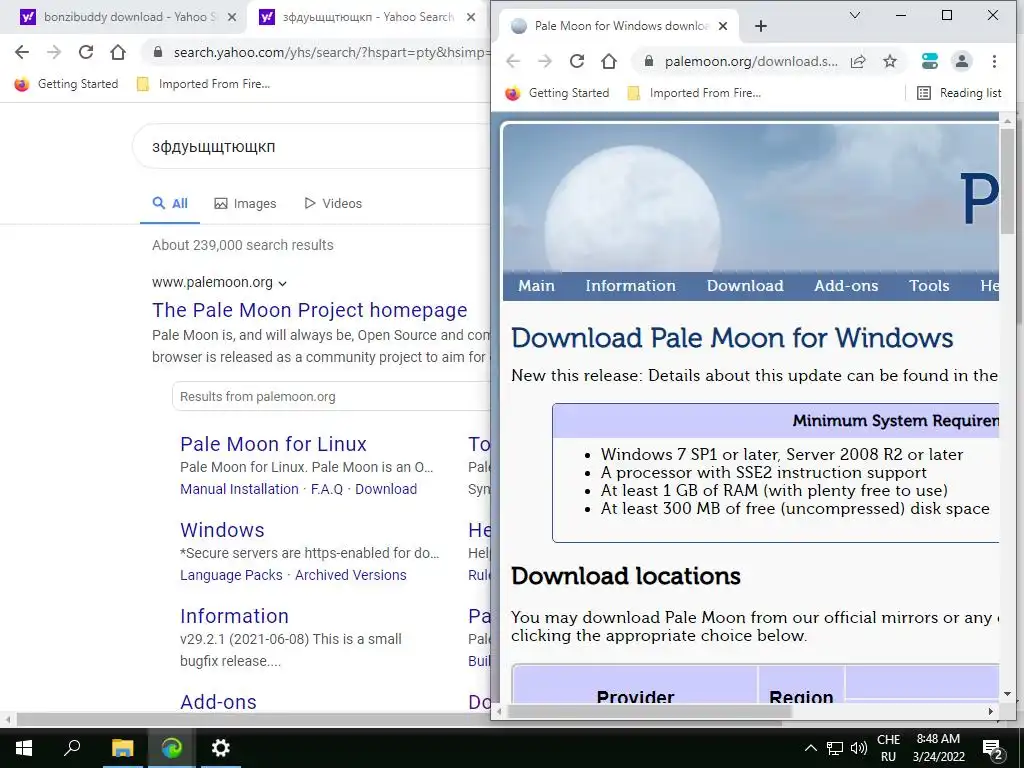Click the Results from palemoon.org search box

(x=331, y=396)
